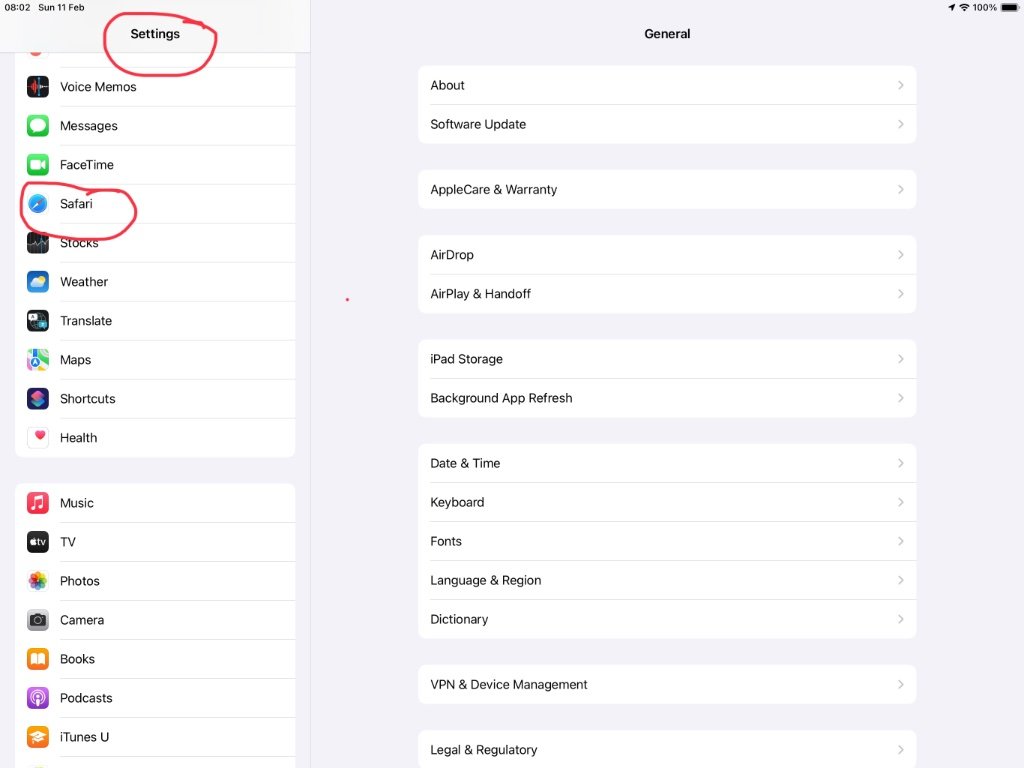Open Legal & Regulatory
Screen dimensions: 1024x768
point(667,750)
